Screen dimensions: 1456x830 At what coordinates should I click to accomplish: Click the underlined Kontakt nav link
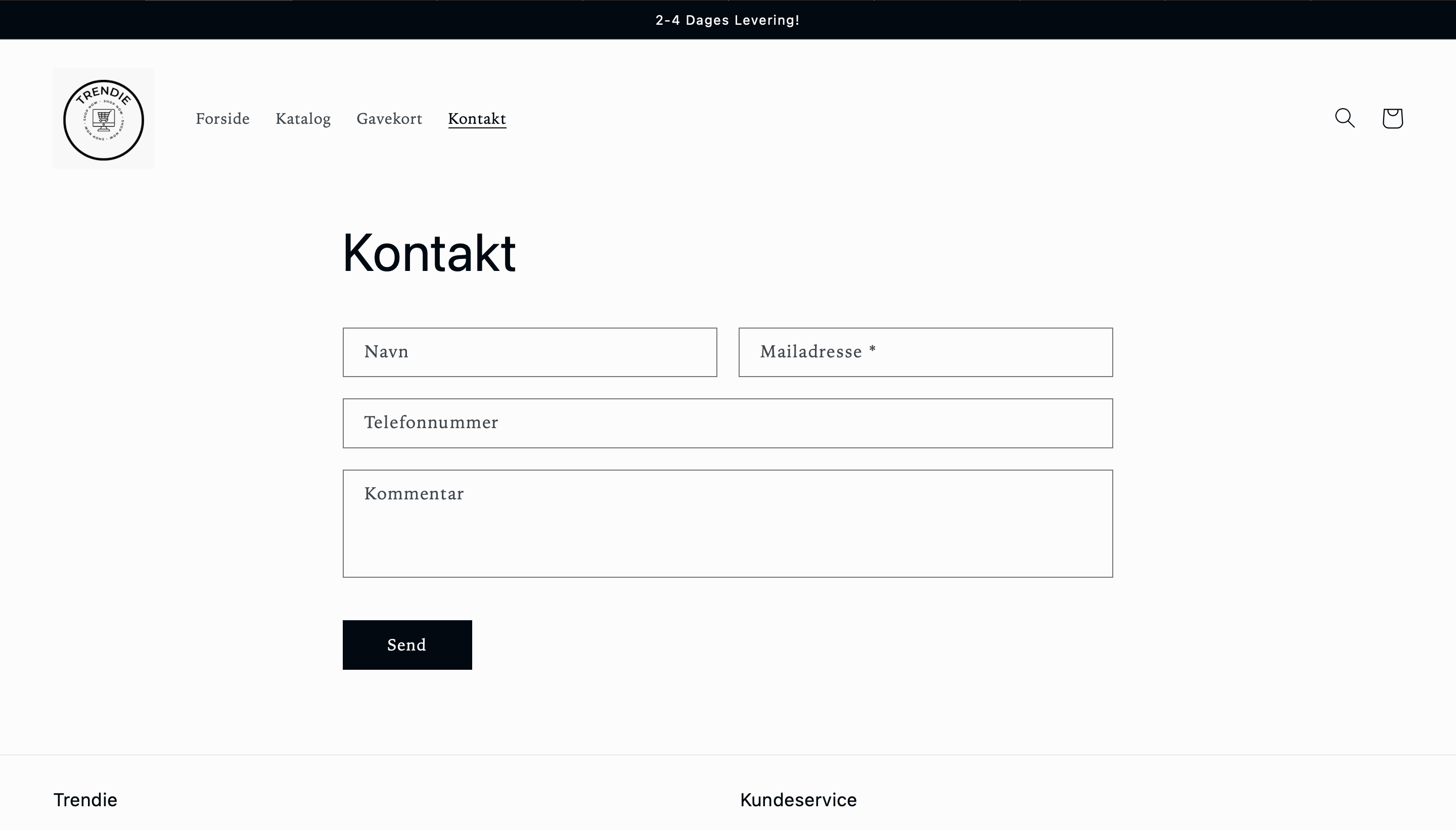point(477,119)
